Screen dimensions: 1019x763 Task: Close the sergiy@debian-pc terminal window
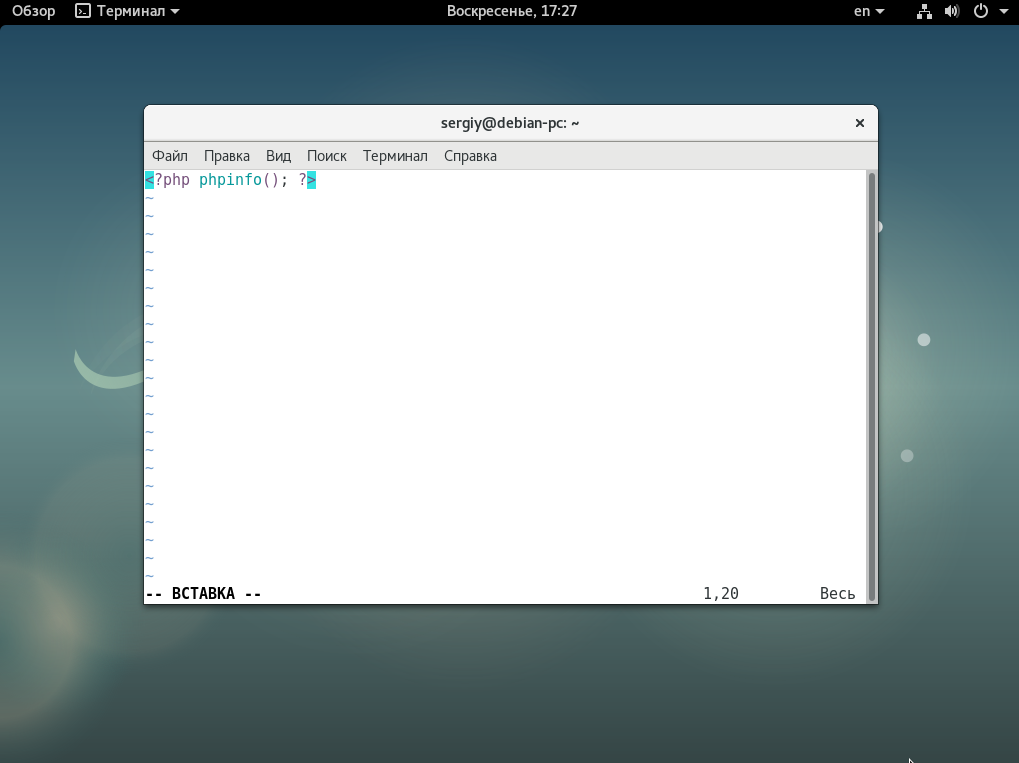pos(859,123)
